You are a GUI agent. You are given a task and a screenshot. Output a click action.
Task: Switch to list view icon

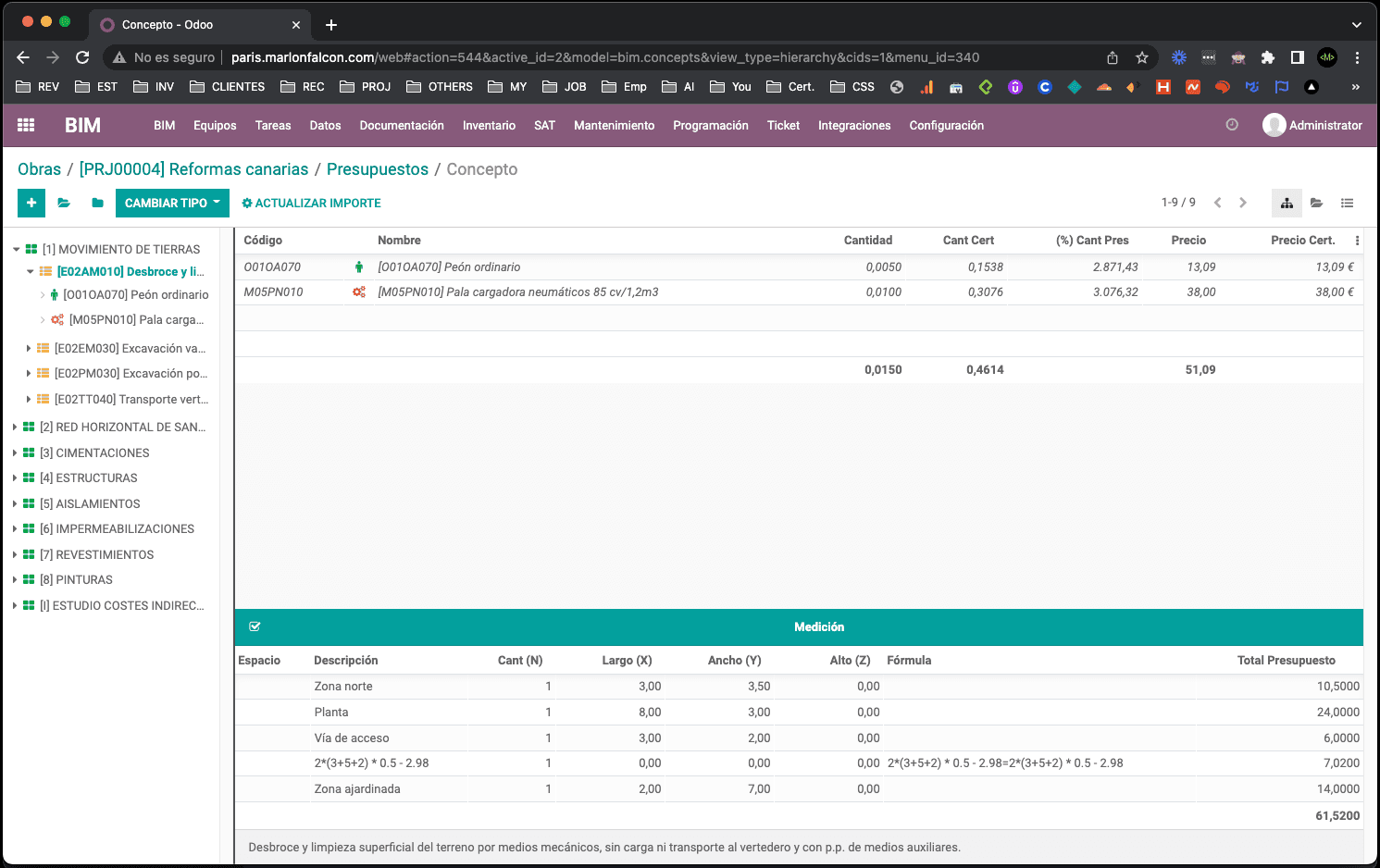1348,203
